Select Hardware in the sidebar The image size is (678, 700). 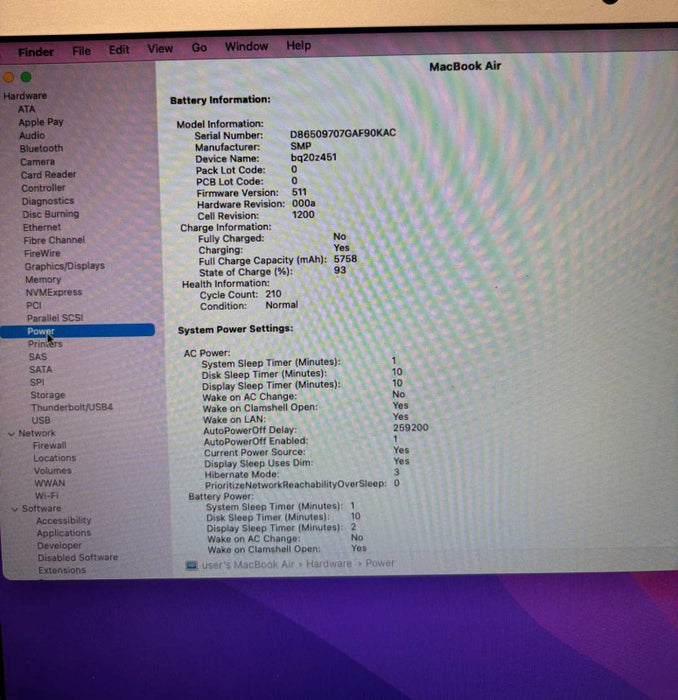click(x=25, y=96)
